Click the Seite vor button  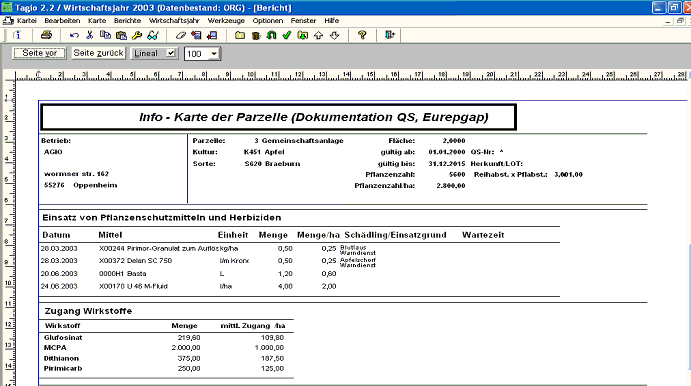tap(39, 53)
